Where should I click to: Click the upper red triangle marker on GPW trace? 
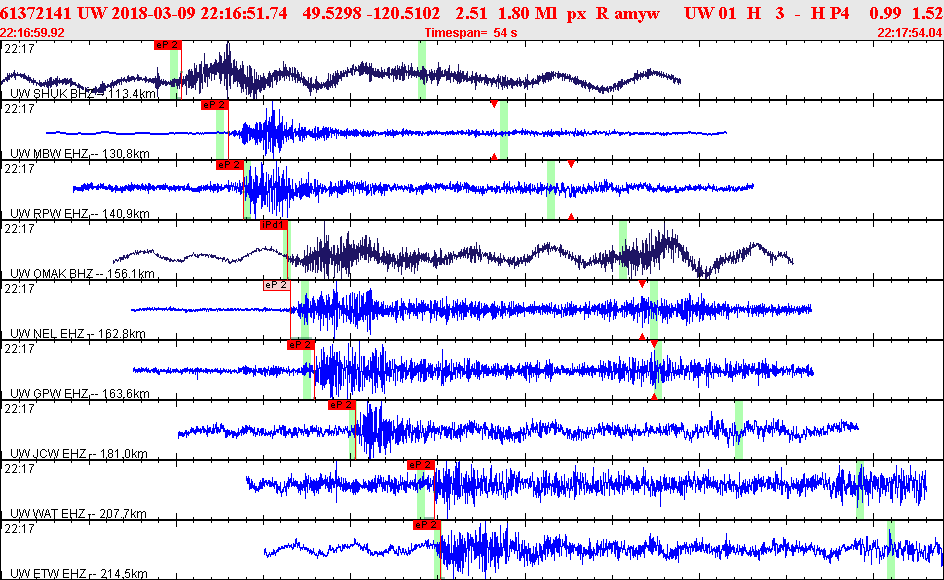(x=654, y=344)
